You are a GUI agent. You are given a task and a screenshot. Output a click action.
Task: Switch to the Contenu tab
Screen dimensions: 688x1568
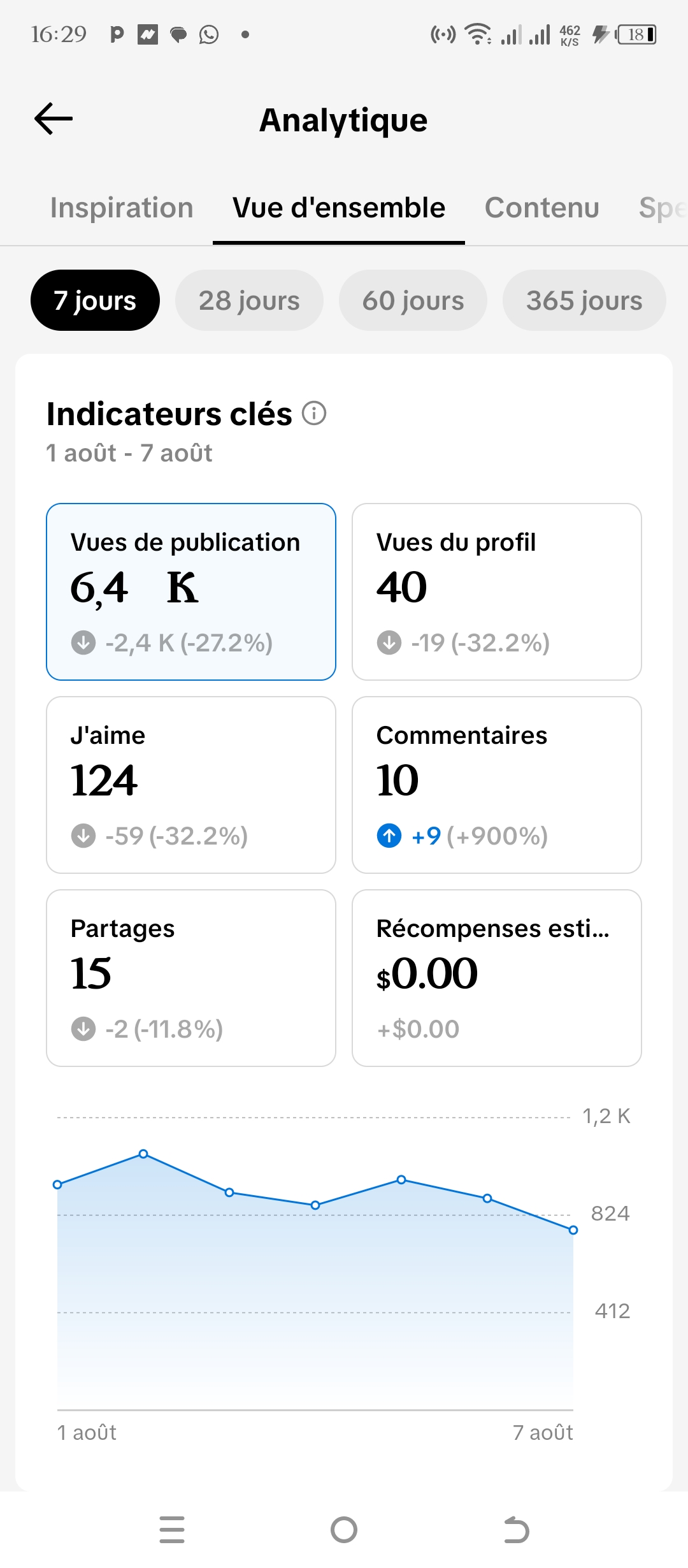click(x=542, y=208)
